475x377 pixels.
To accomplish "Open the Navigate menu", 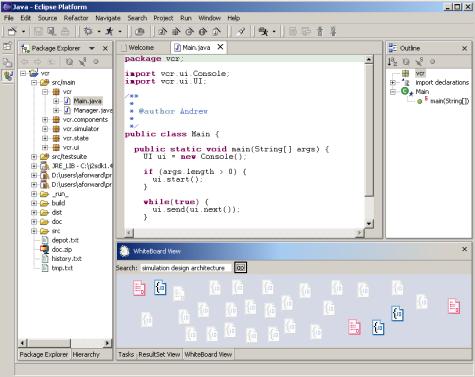I will point(108,18).
